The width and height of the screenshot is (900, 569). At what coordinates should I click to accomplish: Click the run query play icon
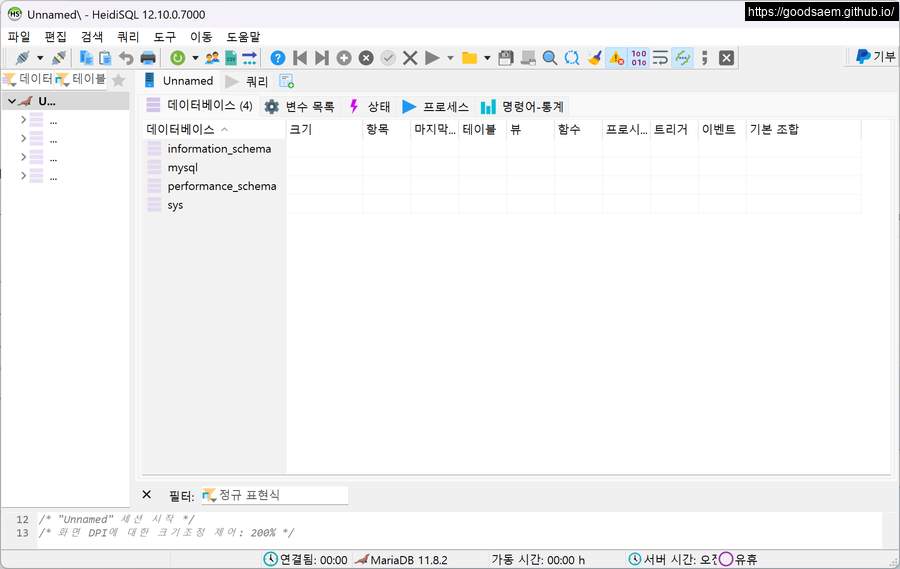(x=432, y=58)
